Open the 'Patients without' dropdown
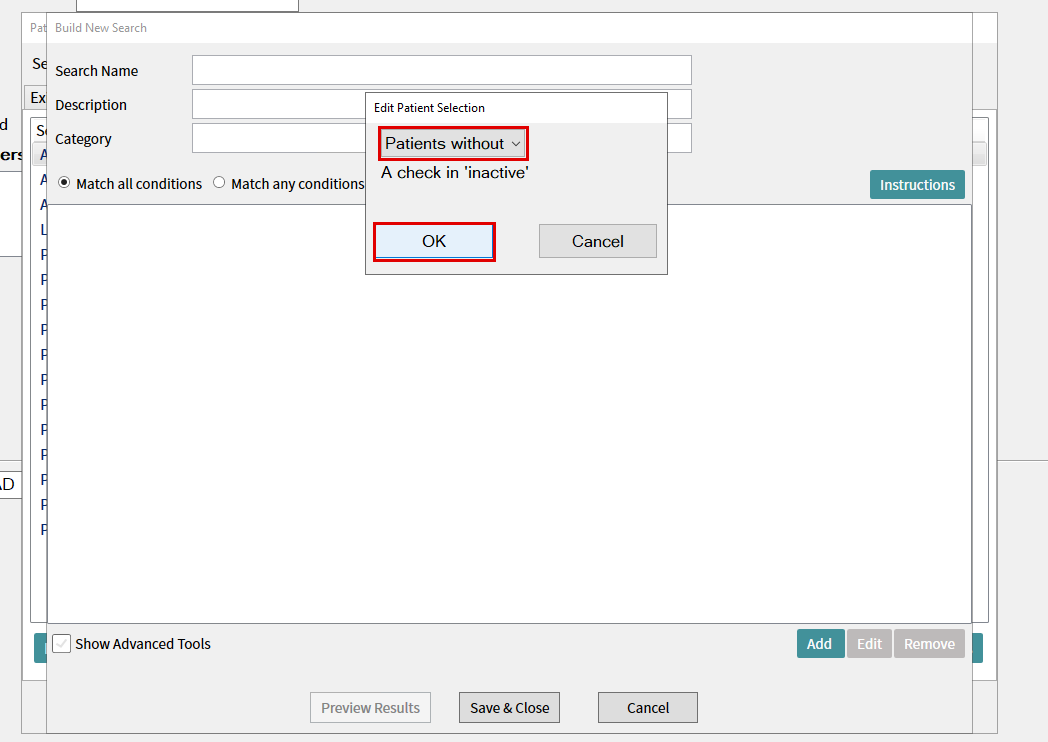This screenshot has height=742, width=1048. [453, 144]
